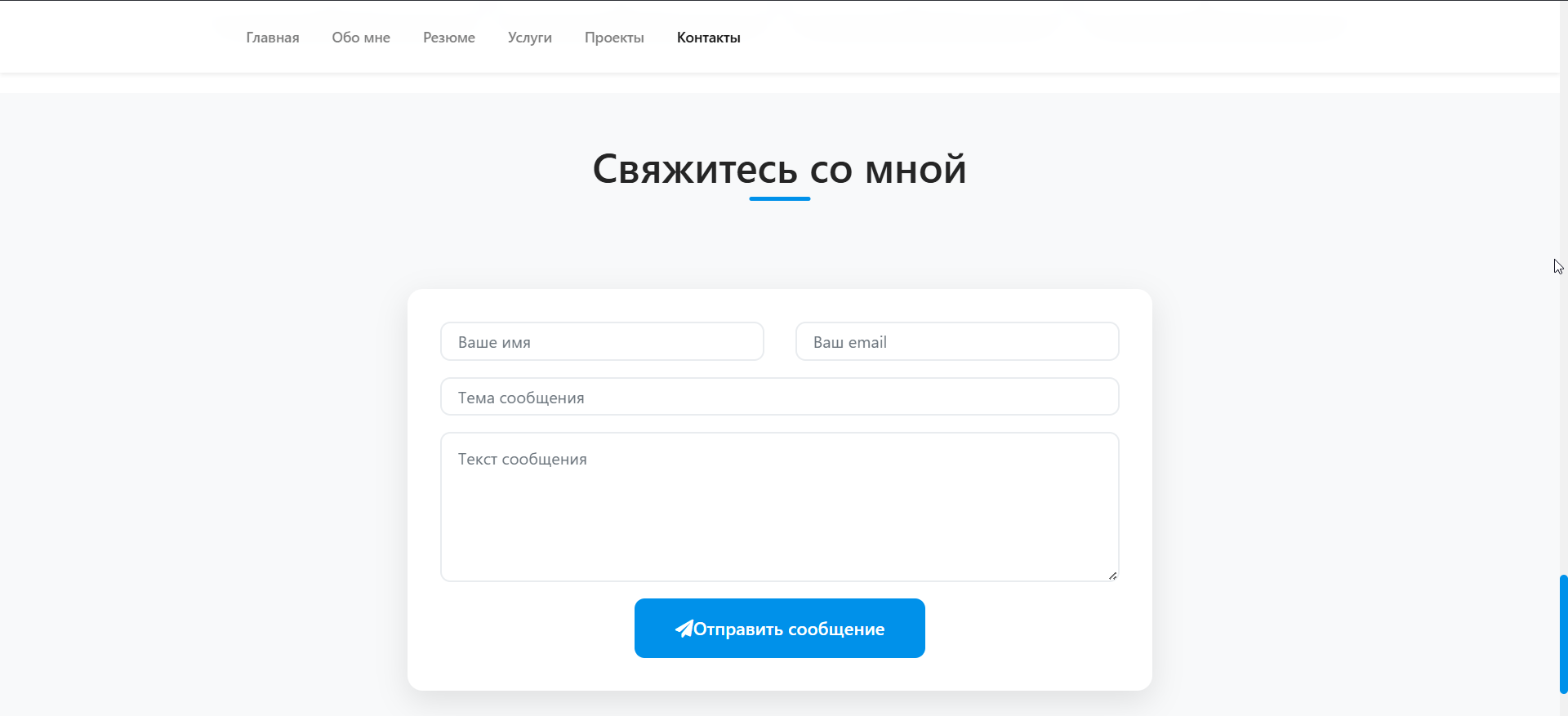Select the Тема сообщения input
Viewport: 1568px width, 716px height.
point(779,398)
